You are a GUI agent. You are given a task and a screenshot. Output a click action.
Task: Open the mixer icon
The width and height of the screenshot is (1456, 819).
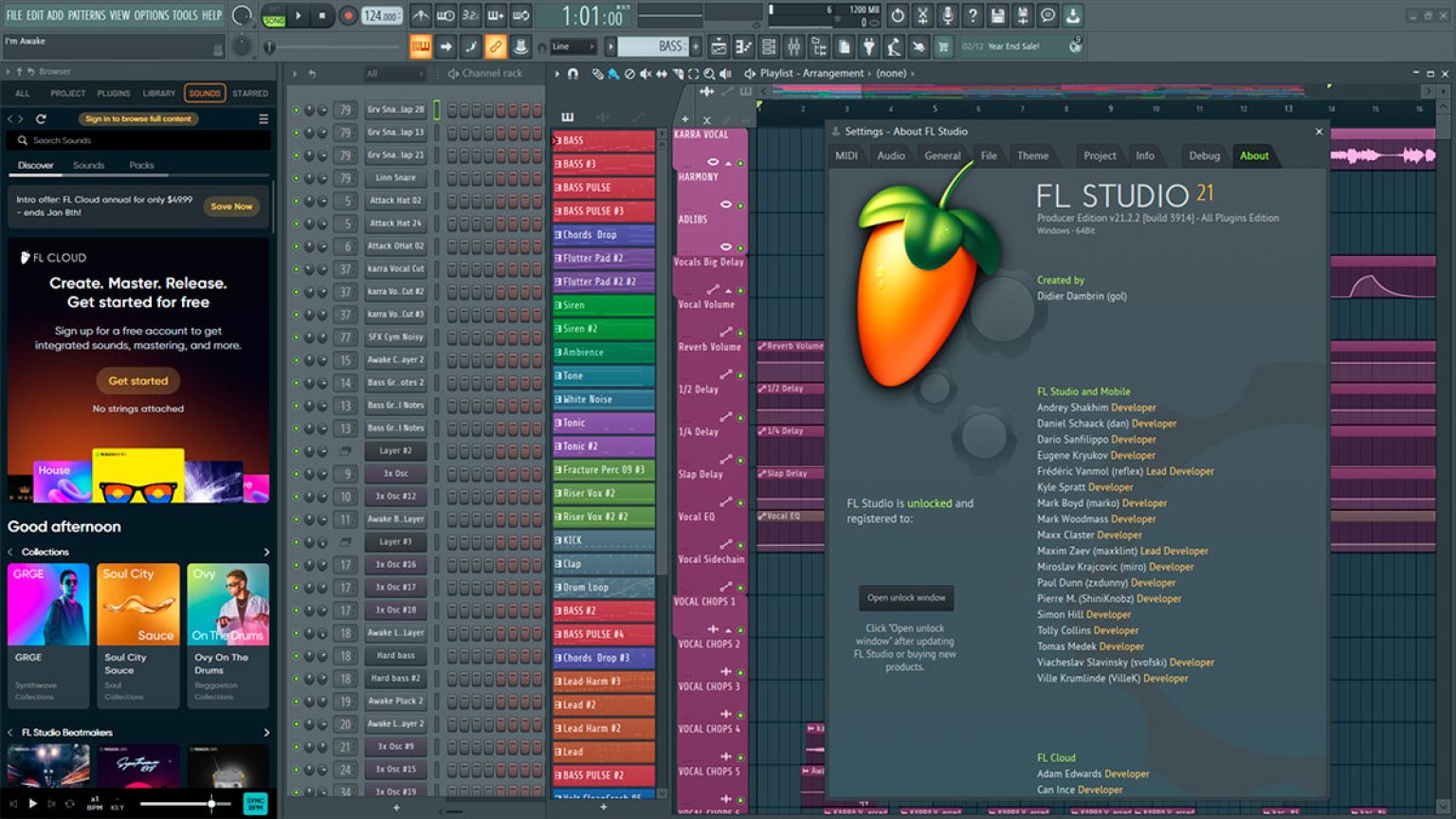(x=793, y=45)
